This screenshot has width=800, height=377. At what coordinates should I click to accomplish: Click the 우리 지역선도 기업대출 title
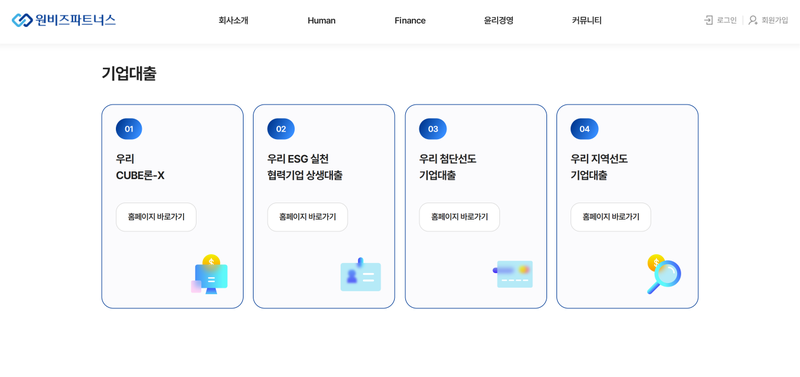[x=599, y=167]
